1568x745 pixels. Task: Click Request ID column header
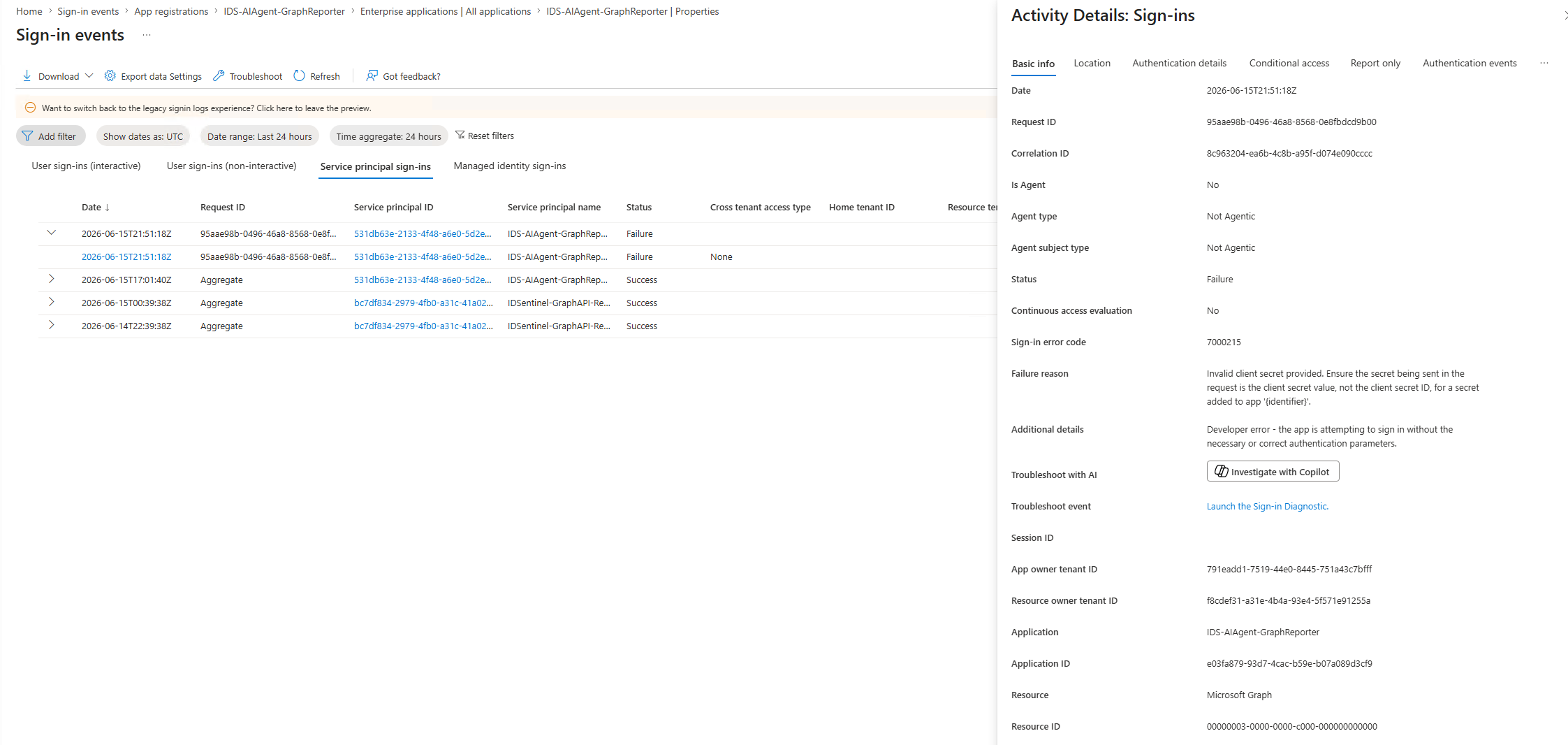pyautogui.click(x=223, y=207)
